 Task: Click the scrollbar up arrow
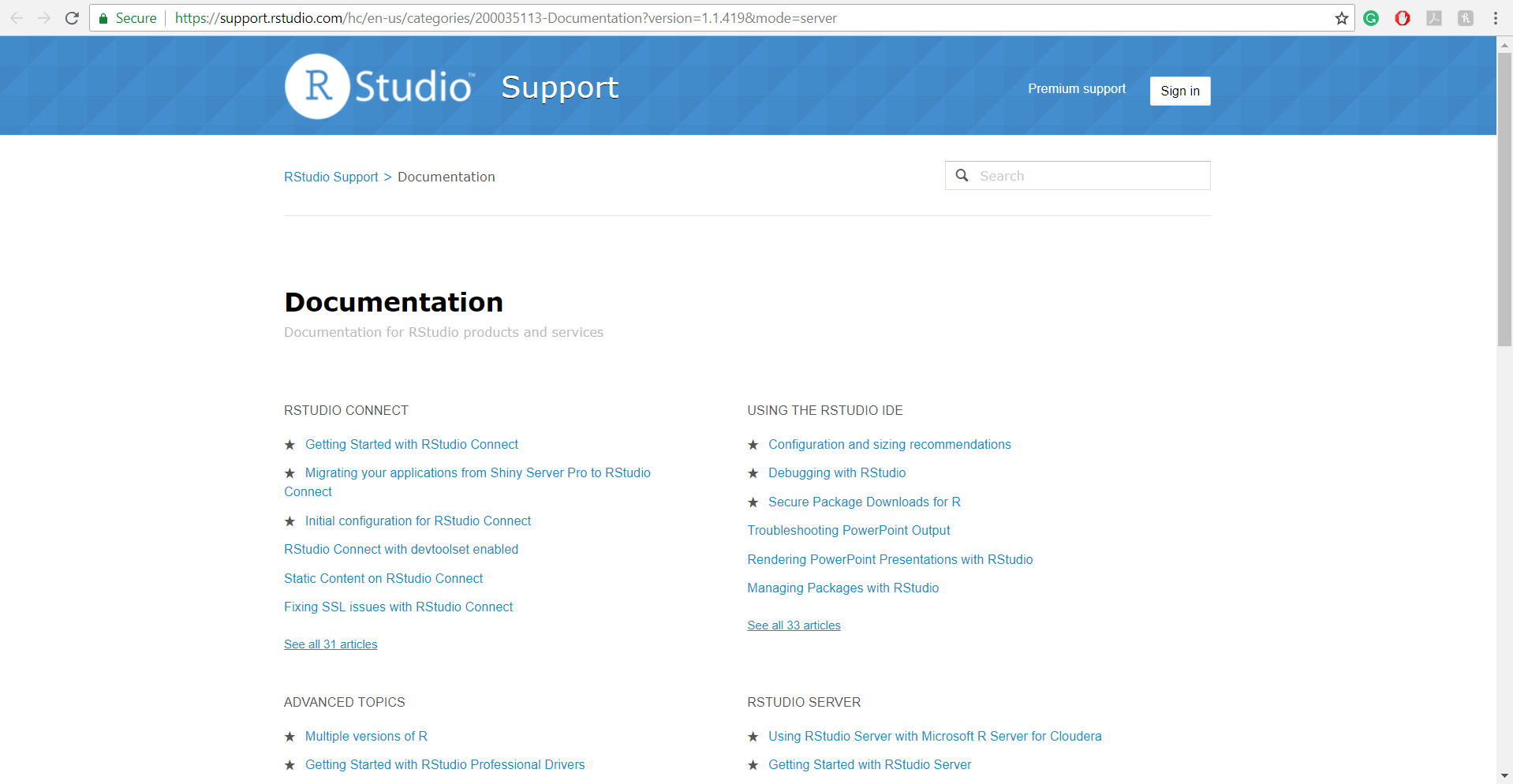pos(1504,45)
